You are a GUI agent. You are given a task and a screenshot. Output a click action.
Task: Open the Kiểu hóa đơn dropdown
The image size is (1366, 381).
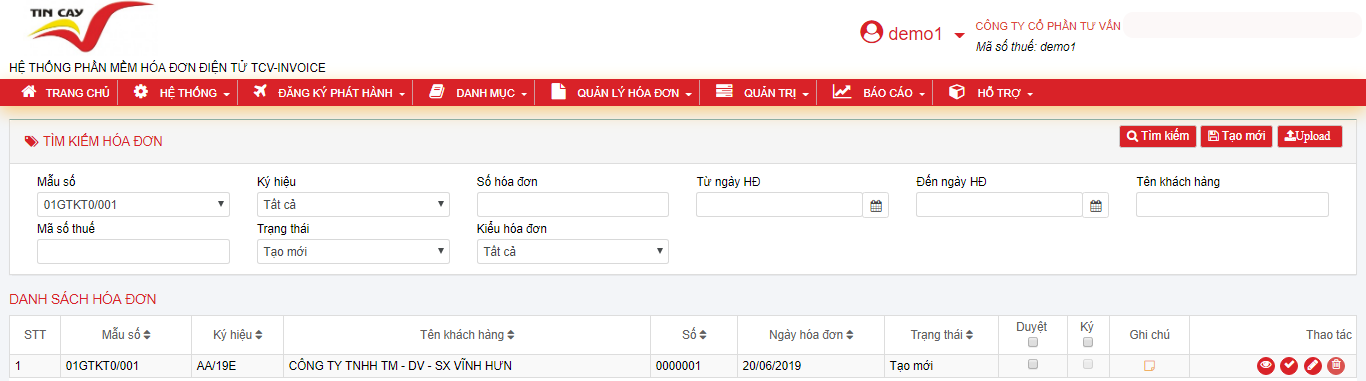pos(573,251)
